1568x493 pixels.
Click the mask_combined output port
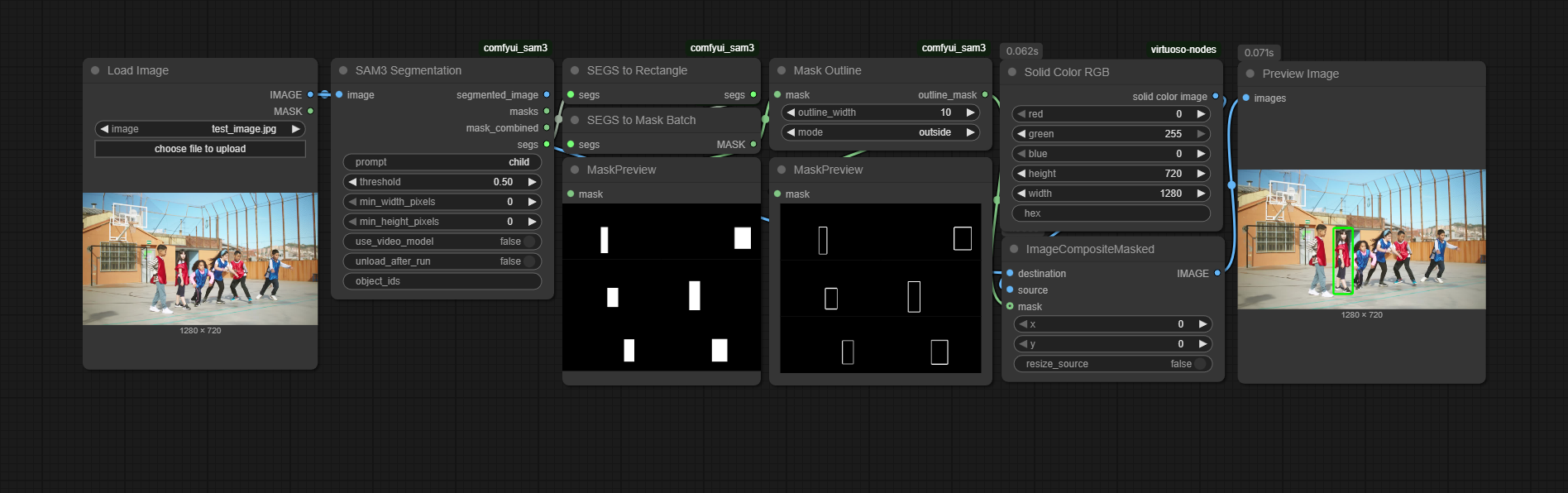[547, 127]
